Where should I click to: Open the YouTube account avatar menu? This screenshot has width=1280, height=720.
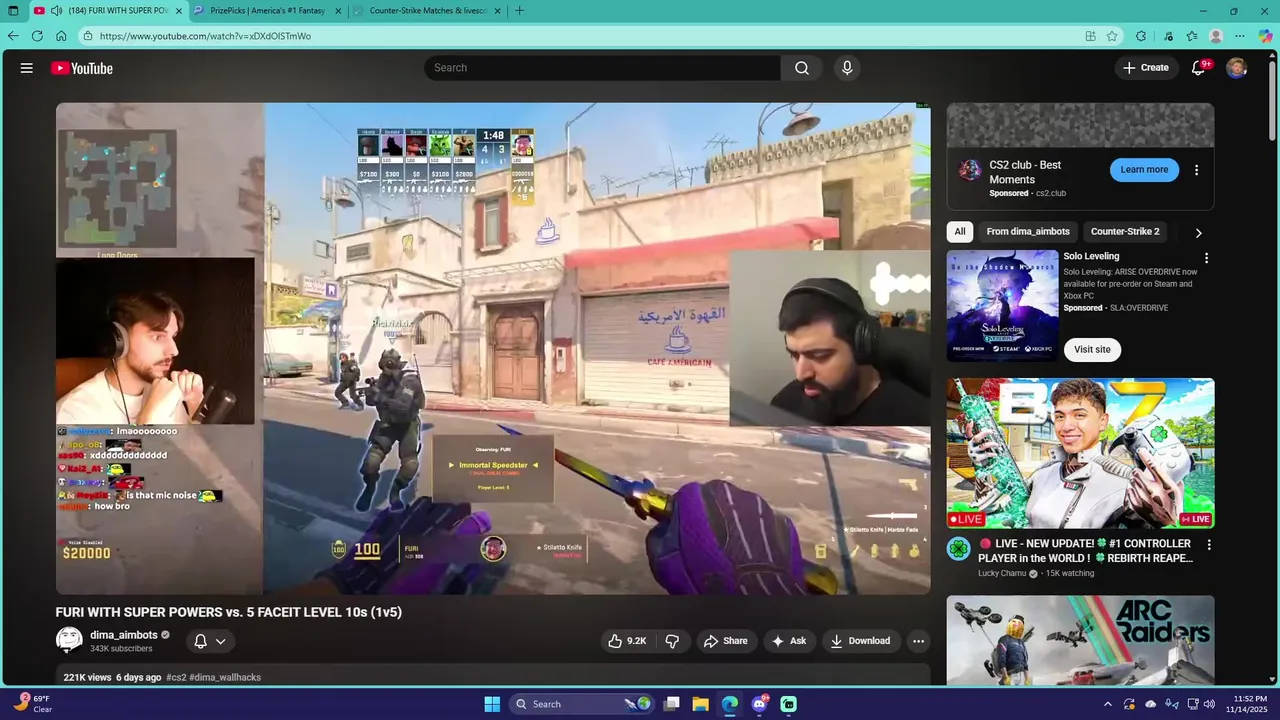point(1237,68)
